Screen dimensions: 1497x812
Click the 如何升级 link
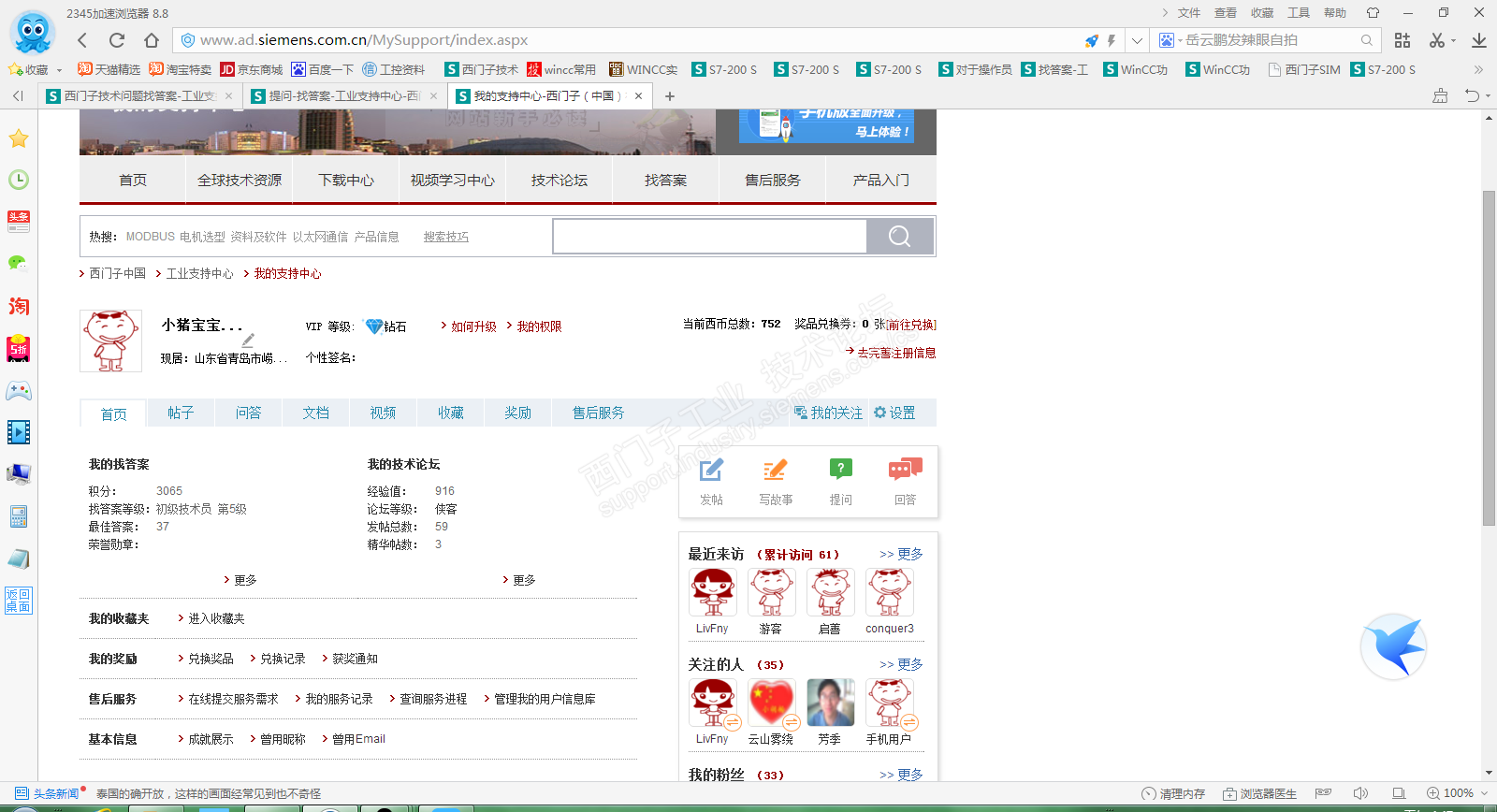(x=473, y=326)
